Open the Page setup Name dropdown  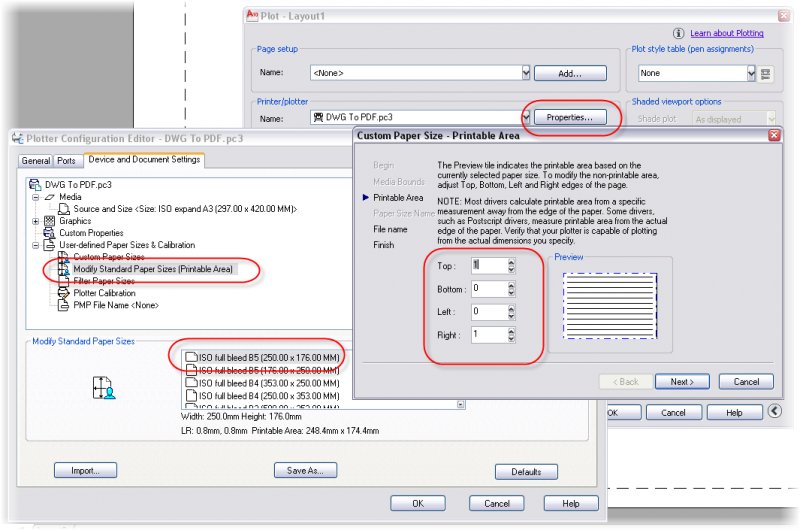click(526, 73)
